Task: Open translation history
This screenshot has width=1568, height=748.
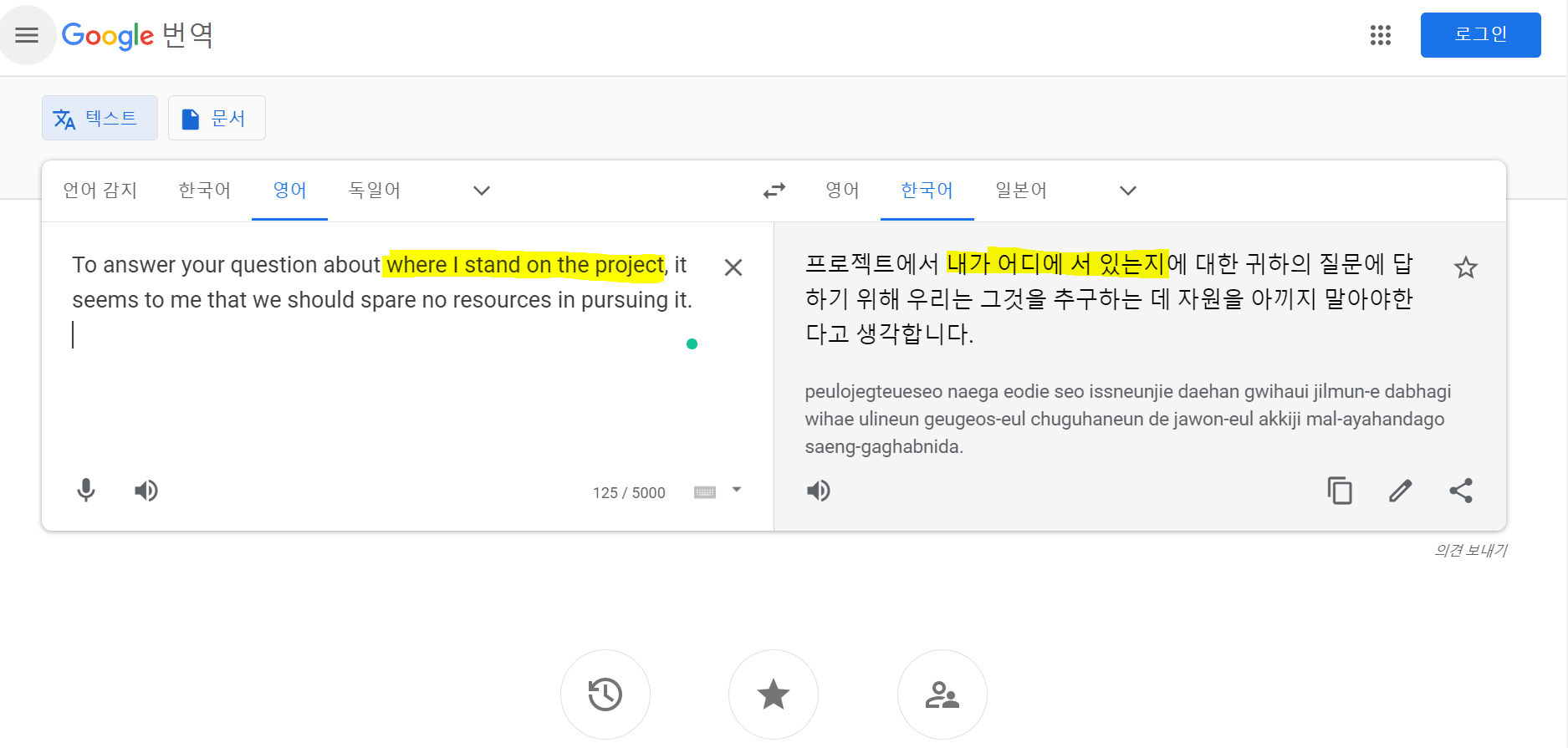Action: (605, 695)
